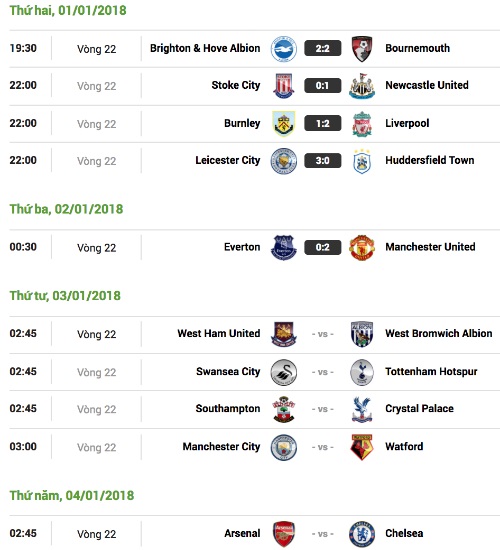
Task: Select the Tottenham Hotspur crest
Action: [x=362, y=372]
